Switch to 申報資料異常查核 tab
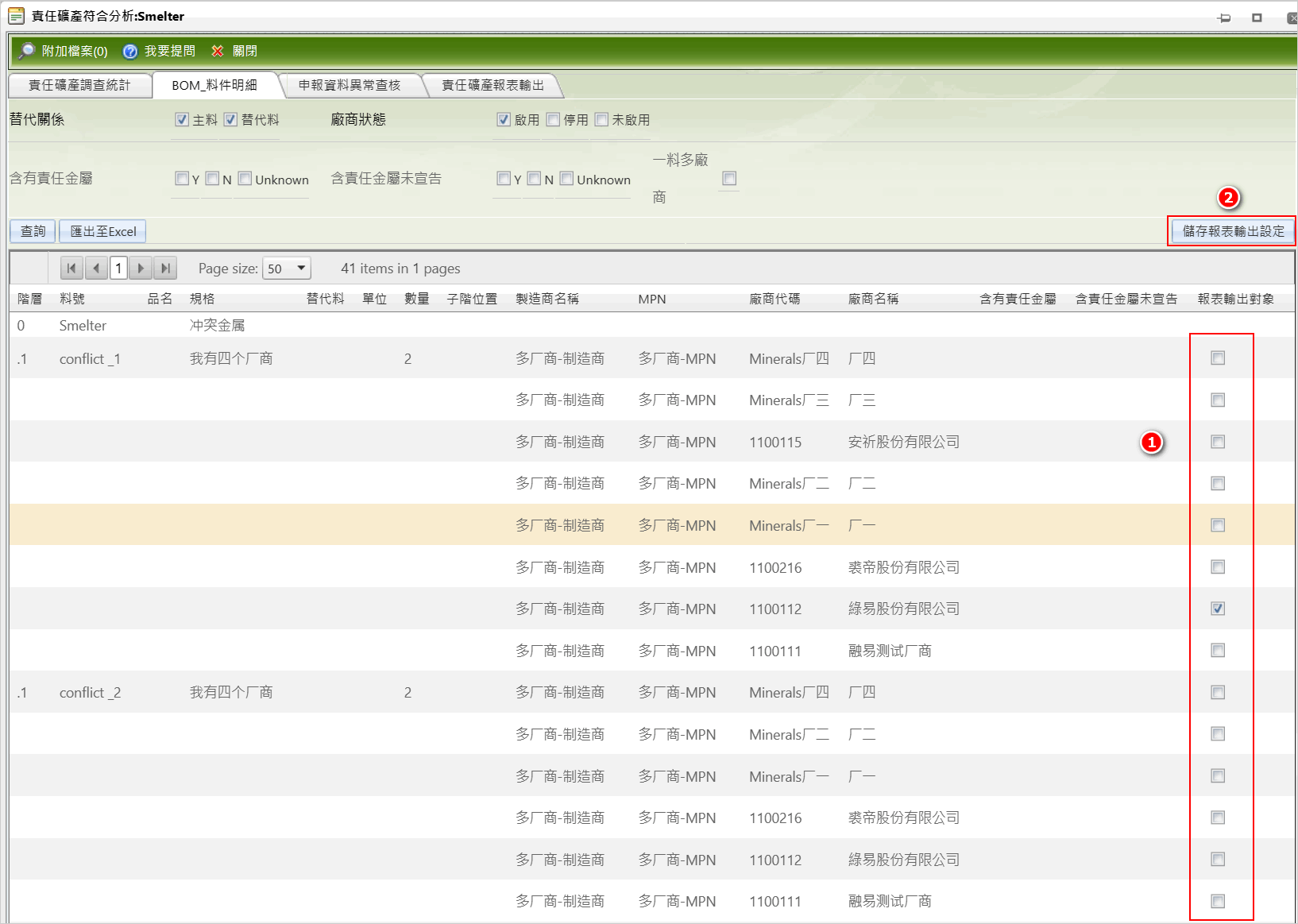This screenshot has height=924, width=1298. [350, 85]
